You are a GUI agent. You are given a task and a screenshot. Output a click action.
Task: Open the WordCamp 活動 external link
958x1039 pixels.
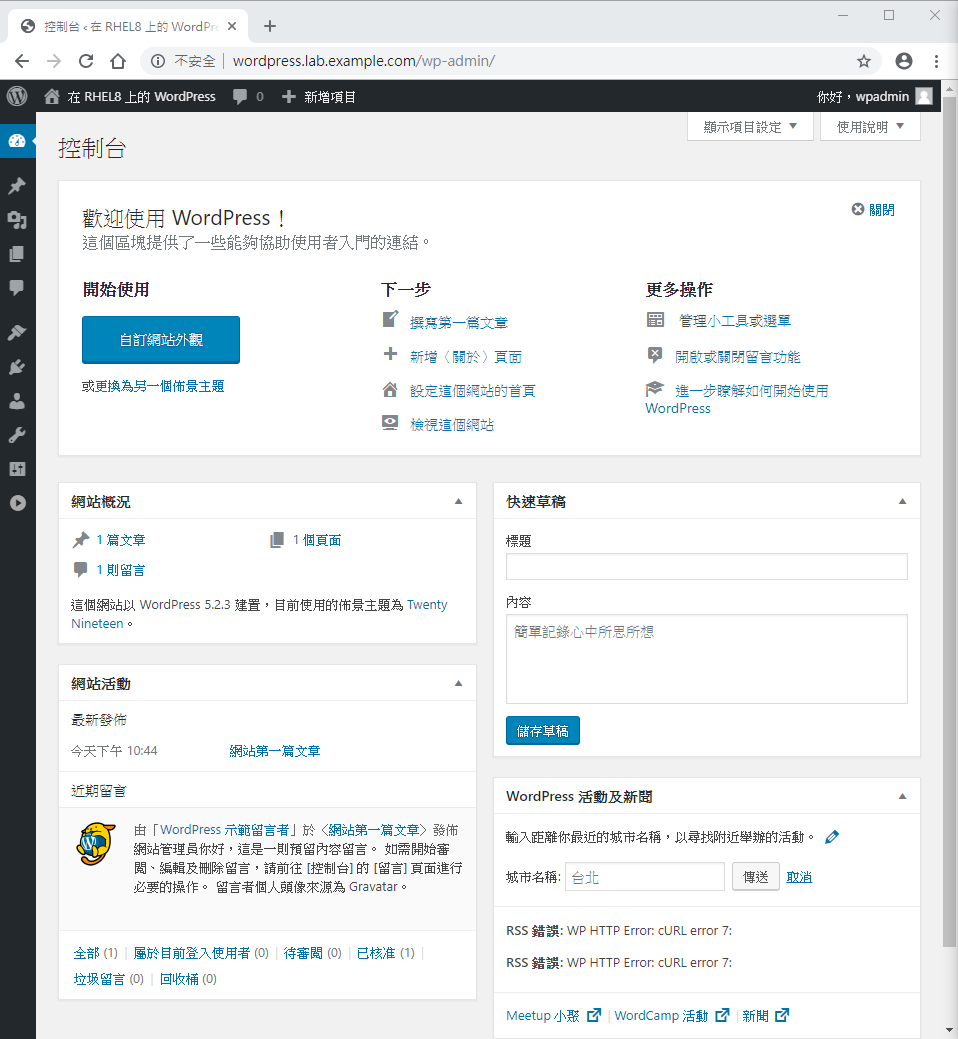point(672,1015)
